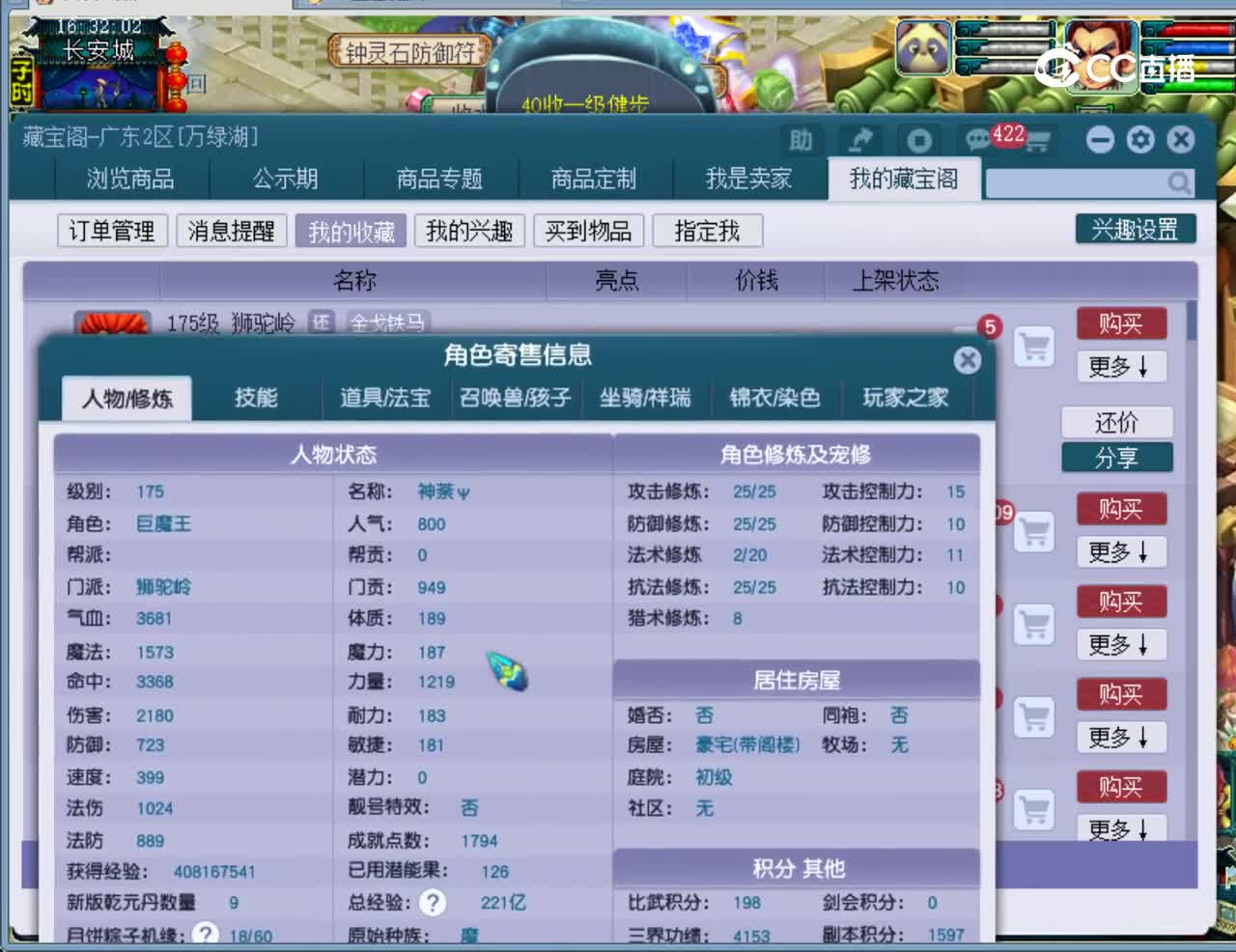Open 买到物品 section
Viewport: 1236px width, 952px height.
[x=589, y=231]
